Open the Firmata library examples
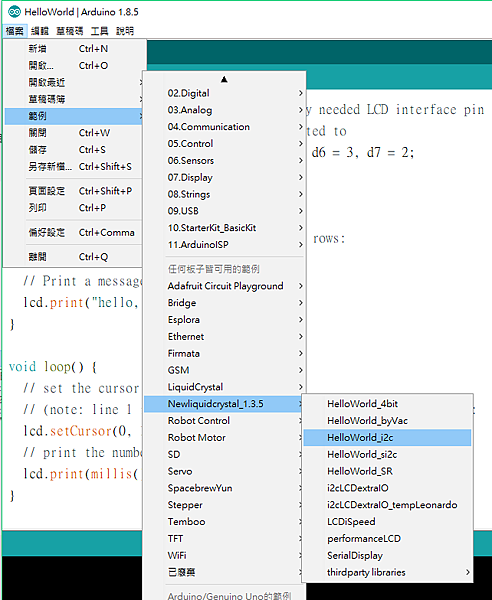This screenshot has width=492, height=600. click(x=225, y=353)
